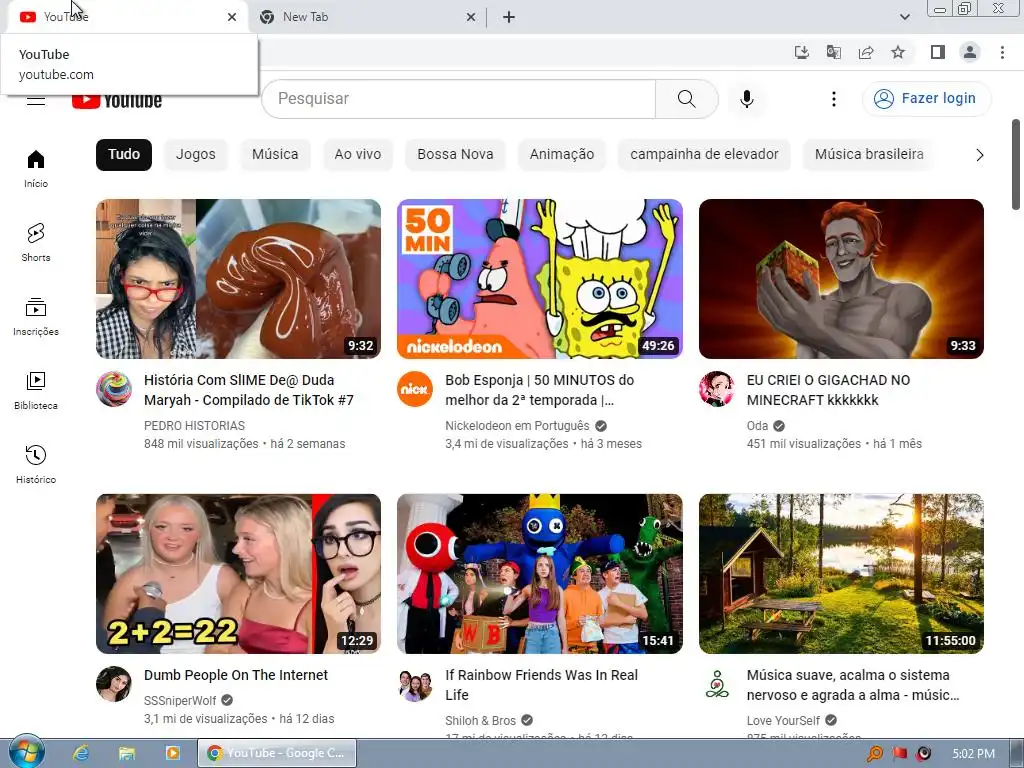Click Chrome download page icon
This screenshot has height=768, width=1024.
point(802,52)
